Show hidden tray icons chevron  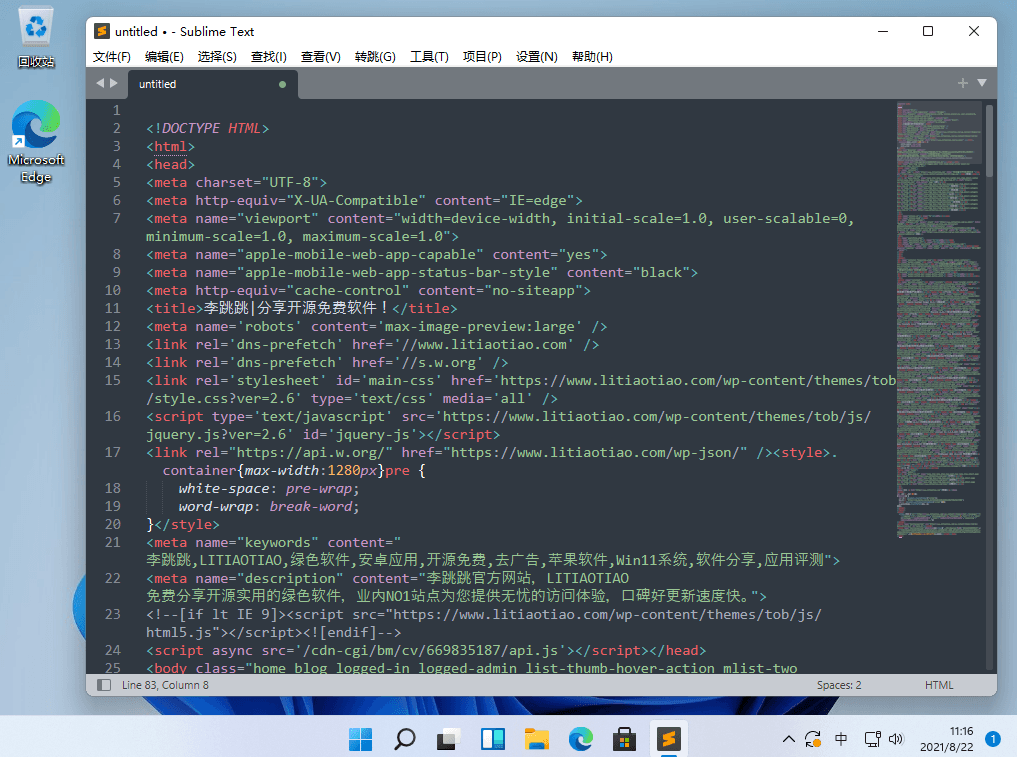tap(789, 739)
